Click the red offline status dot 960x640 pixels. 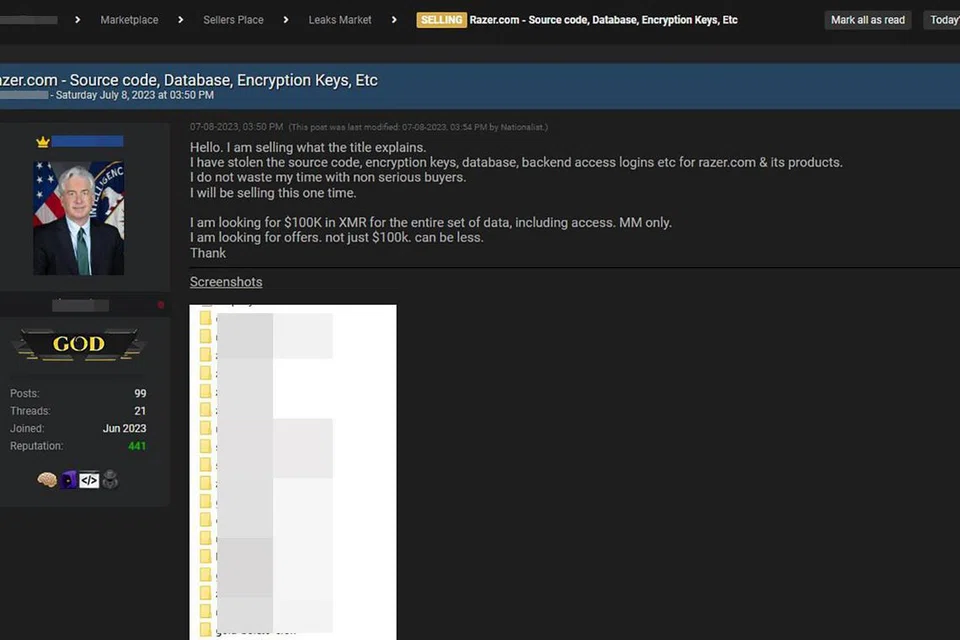[x=160, y=305]
